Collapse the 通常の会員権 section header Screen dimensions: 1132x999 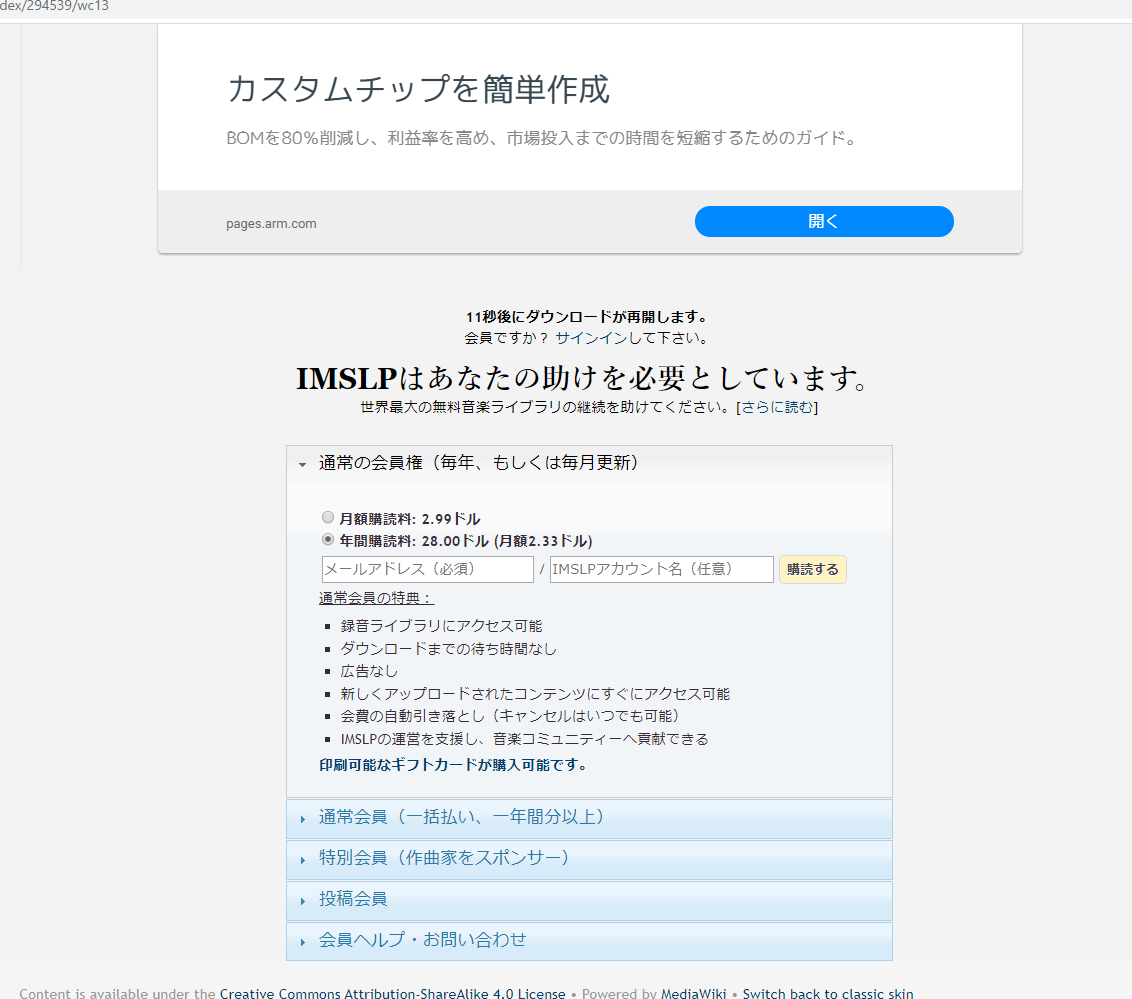(x=478, y=463)
